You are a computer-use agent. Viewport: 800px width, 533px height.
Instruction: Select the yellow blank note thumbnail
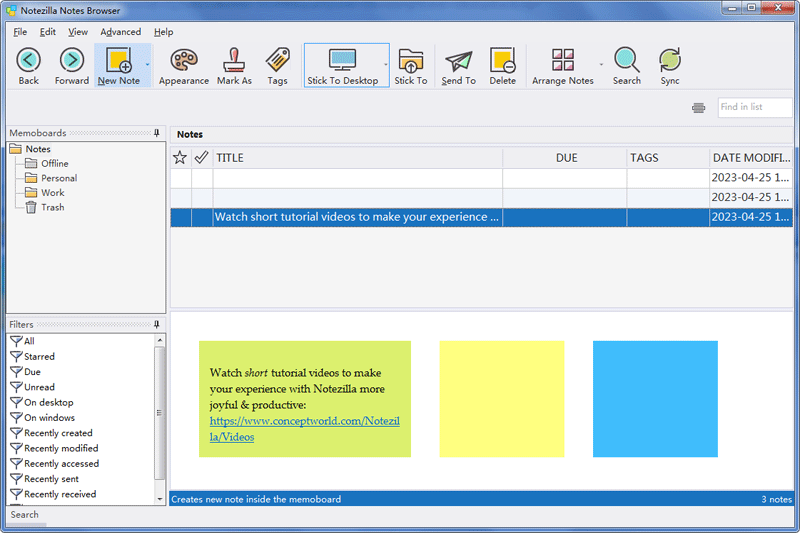coord(502,399)
